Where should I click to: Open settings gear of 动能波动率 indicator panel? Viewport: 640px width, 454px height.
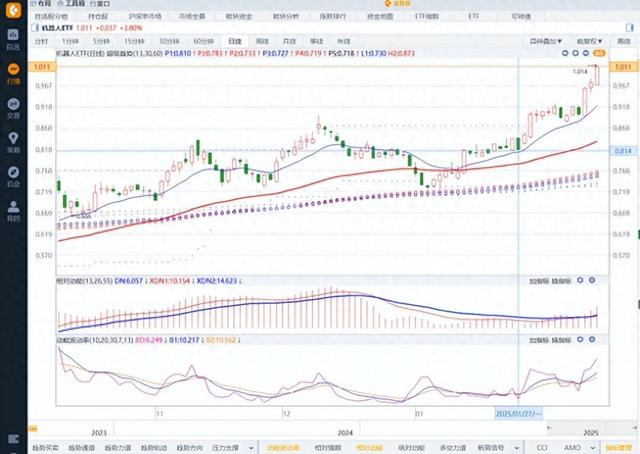580,339
